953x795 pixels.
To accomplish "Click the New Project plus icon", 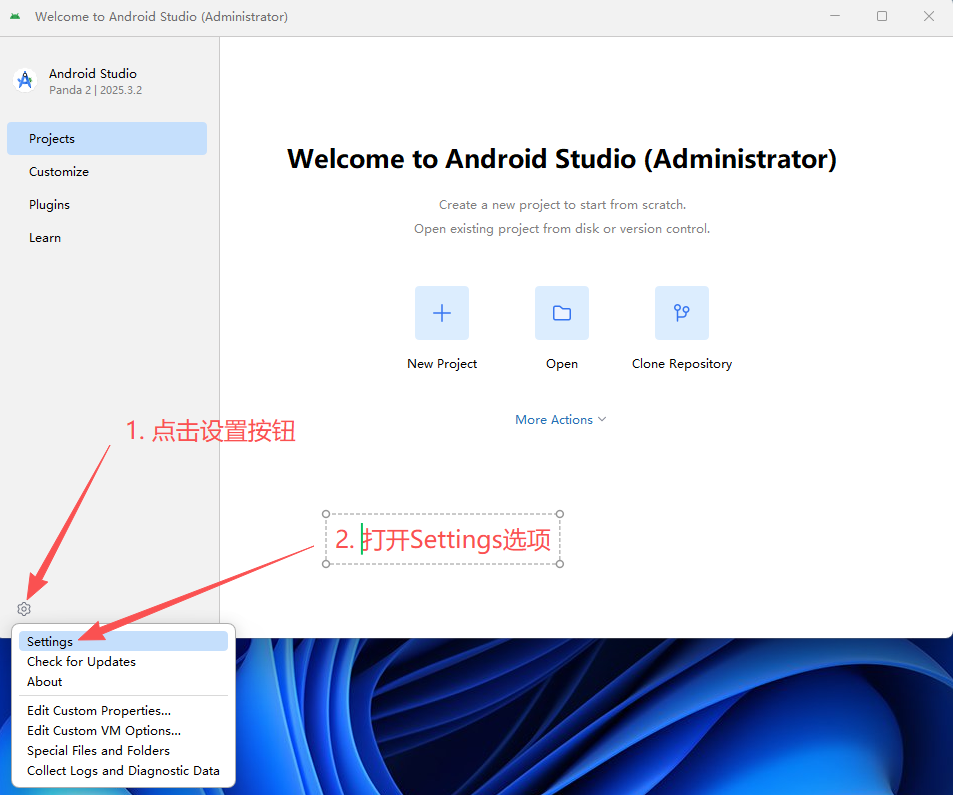I will [442, 313].
